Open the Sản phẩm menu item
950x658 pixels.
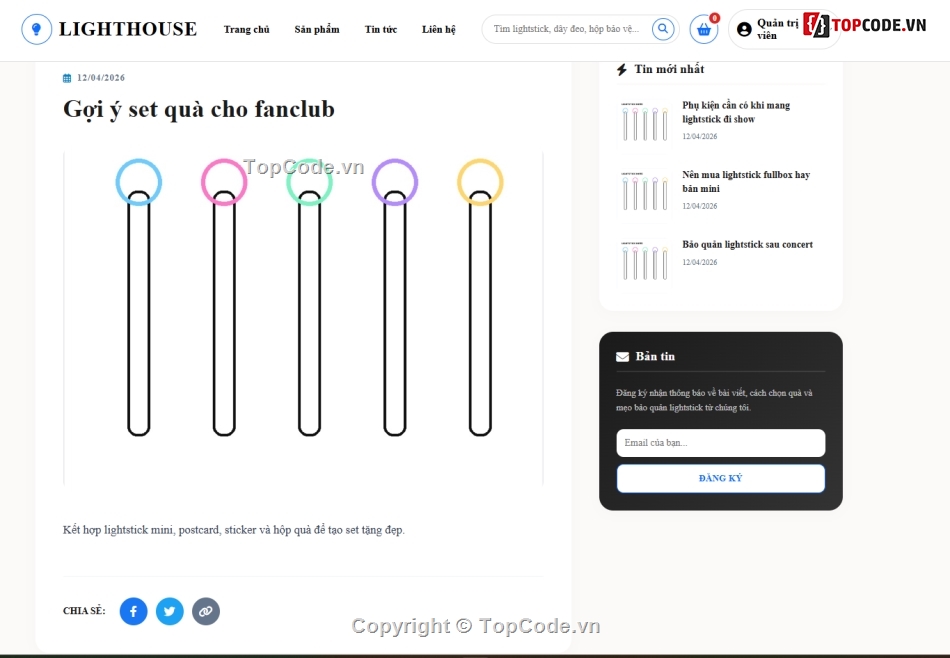click(x=317, y=29)
